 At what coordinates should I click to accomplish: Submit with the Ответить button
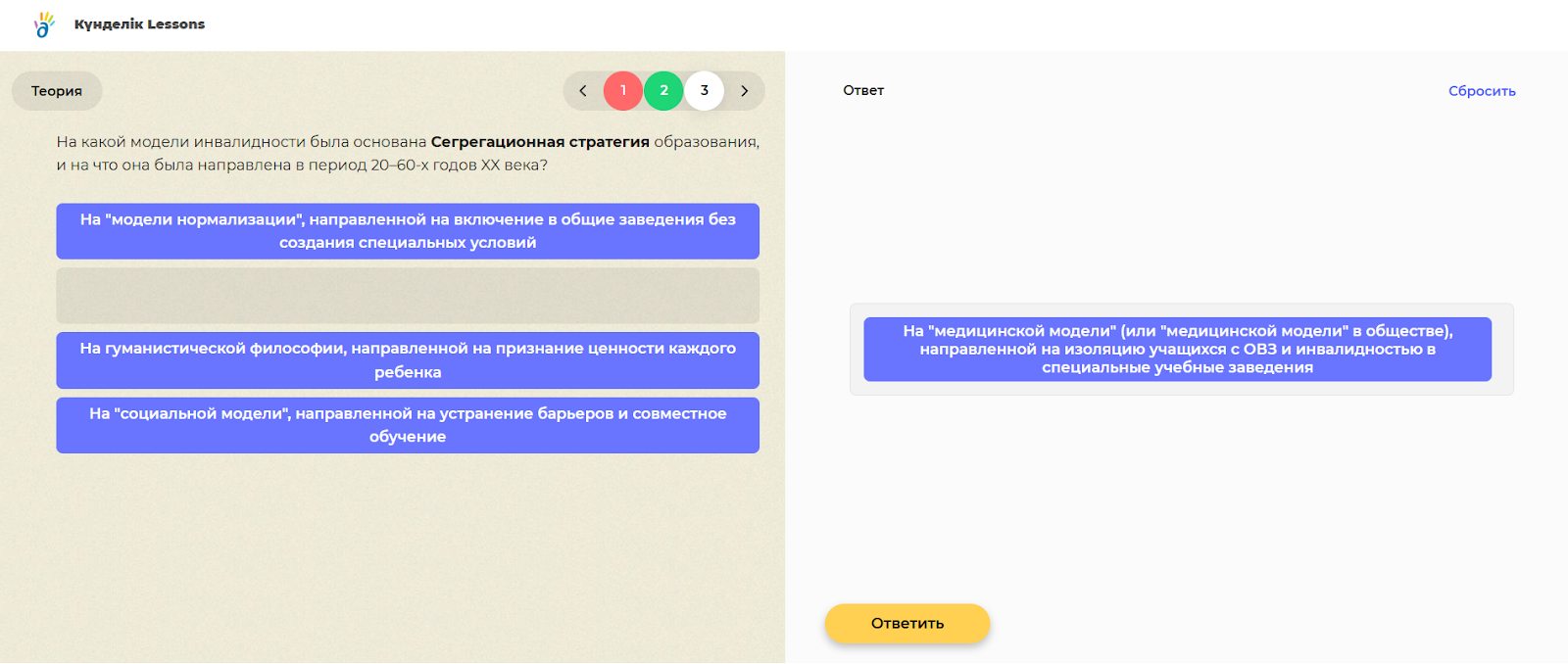click(906, 624)
